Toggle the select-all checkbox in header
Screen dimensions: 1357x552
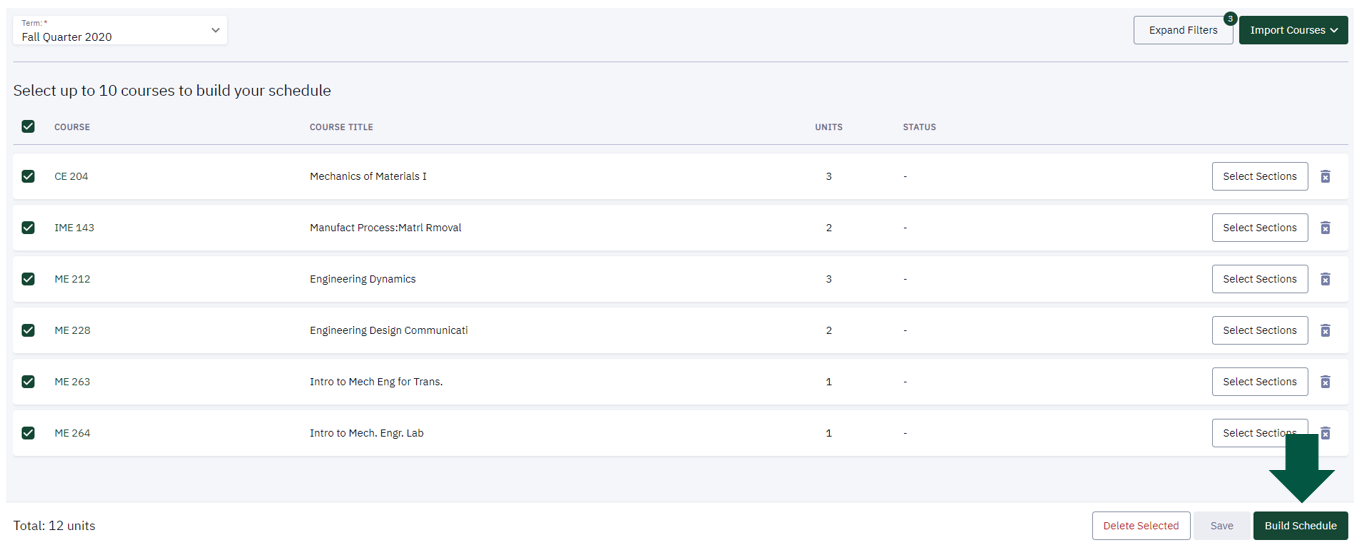tap(28, 127)
